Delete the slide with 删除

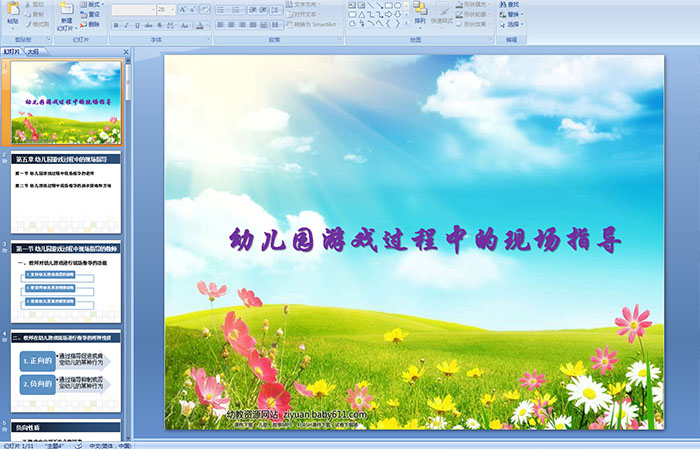(x=90, y=24)
